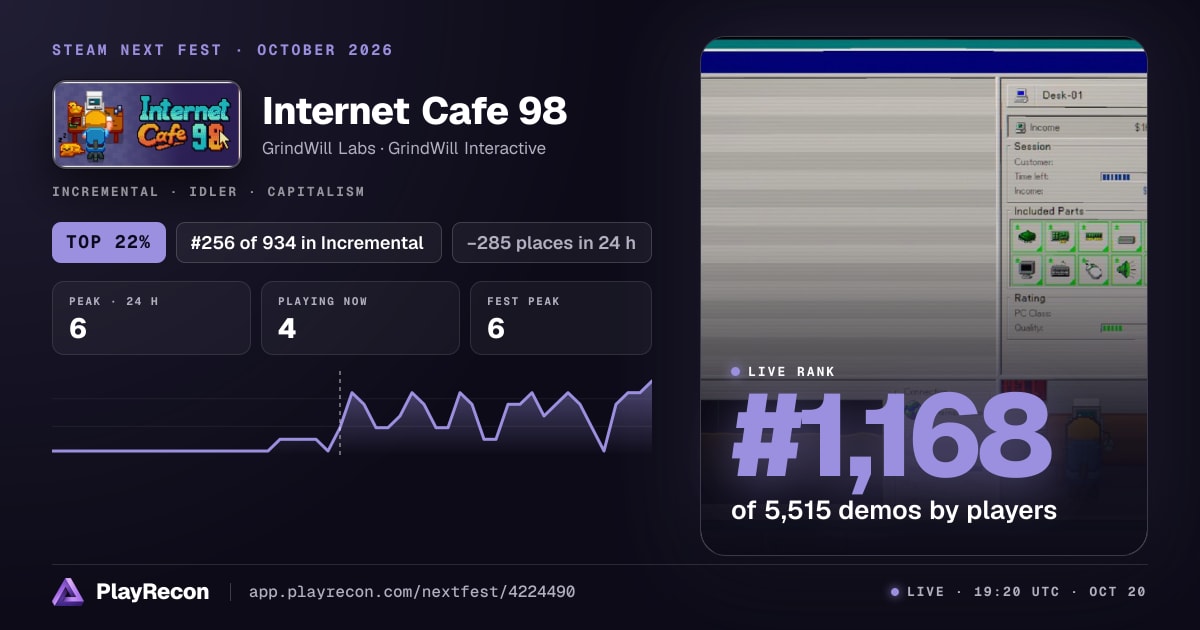Select the expansion card part icon
The height and width of the screenshot is (630, 1200).
[x=1062, y=238]
